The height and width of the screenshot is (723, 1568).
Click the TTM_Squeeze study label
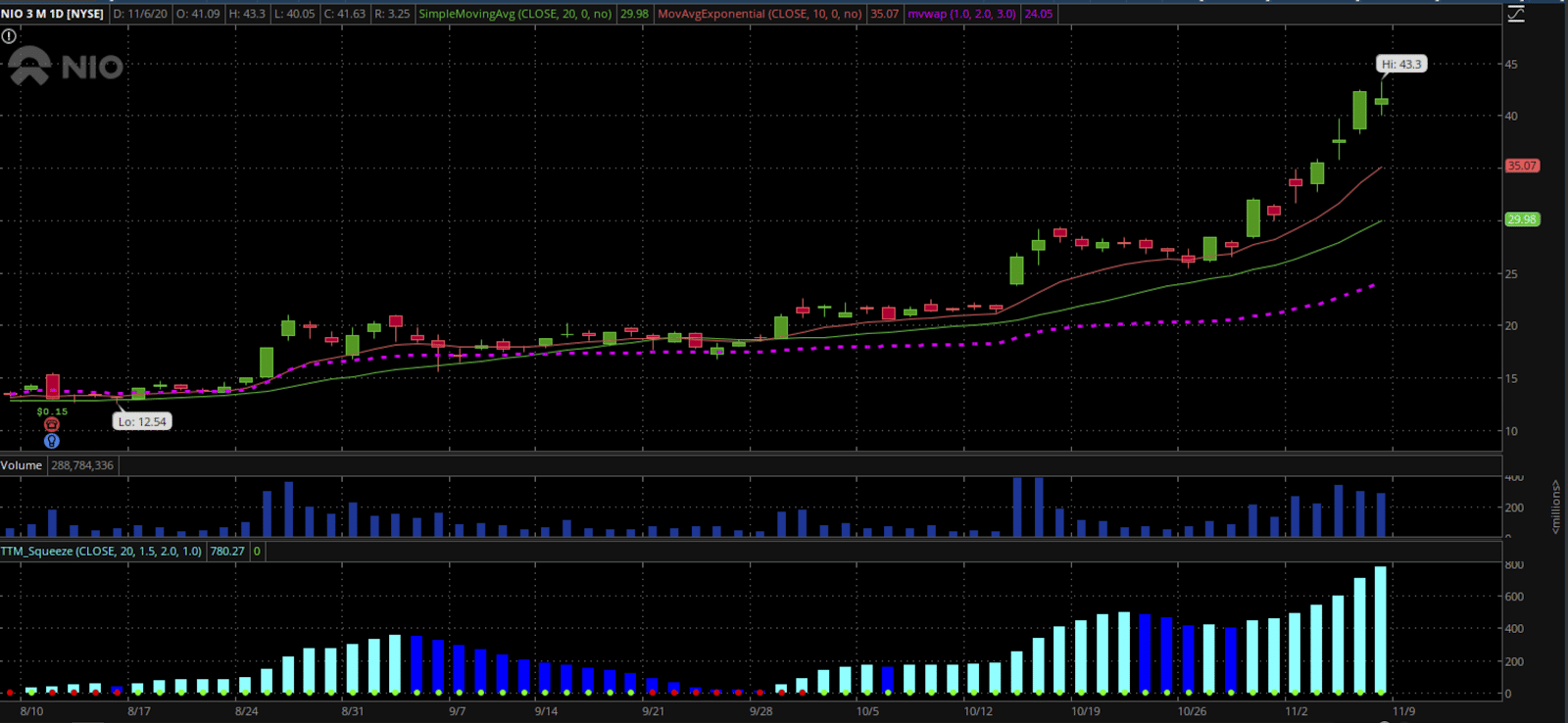tap(101, 551)
